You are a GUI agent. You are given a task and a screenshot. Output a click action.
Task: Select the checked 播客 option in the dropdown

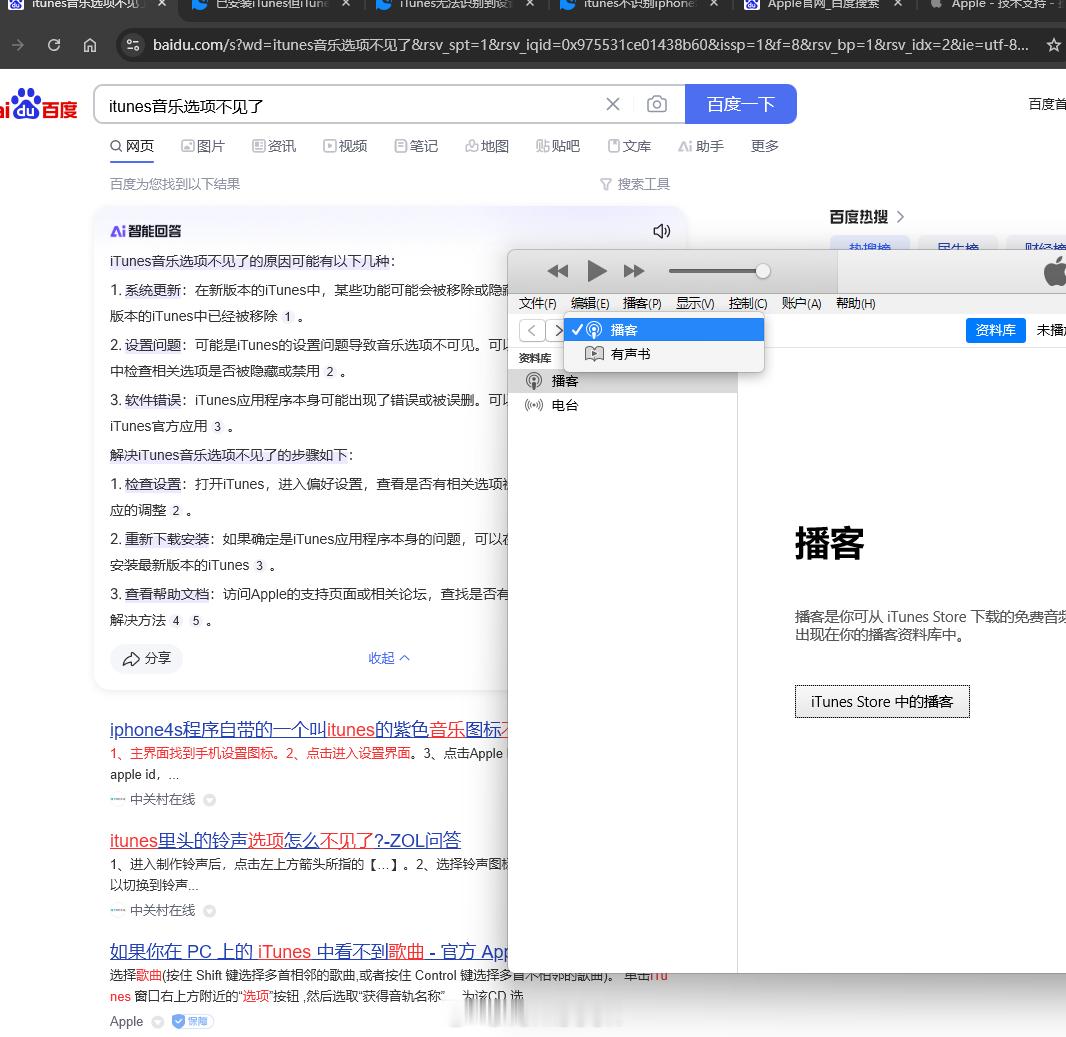point(664,330)
